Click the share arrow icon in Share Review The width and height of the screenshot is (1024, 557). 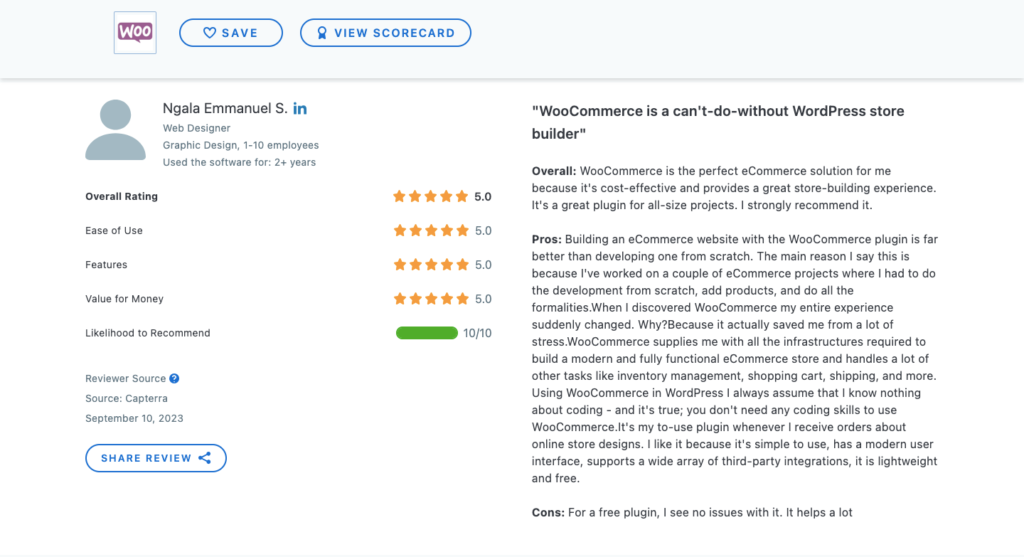point(204,458)
